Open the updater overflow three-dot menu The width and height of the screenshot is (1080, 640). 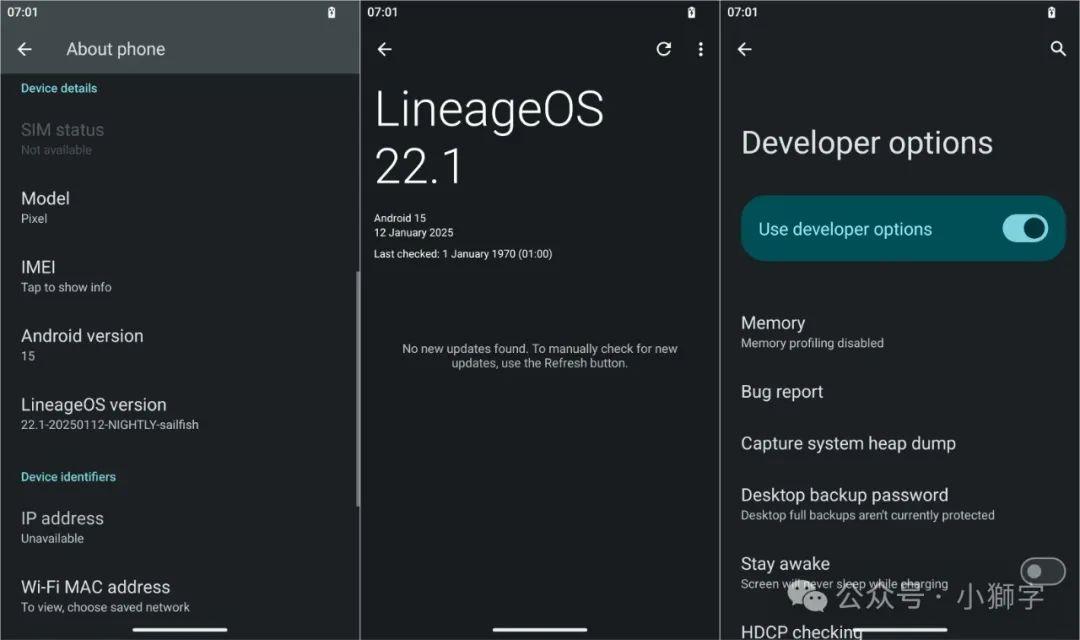pos(701,48)
